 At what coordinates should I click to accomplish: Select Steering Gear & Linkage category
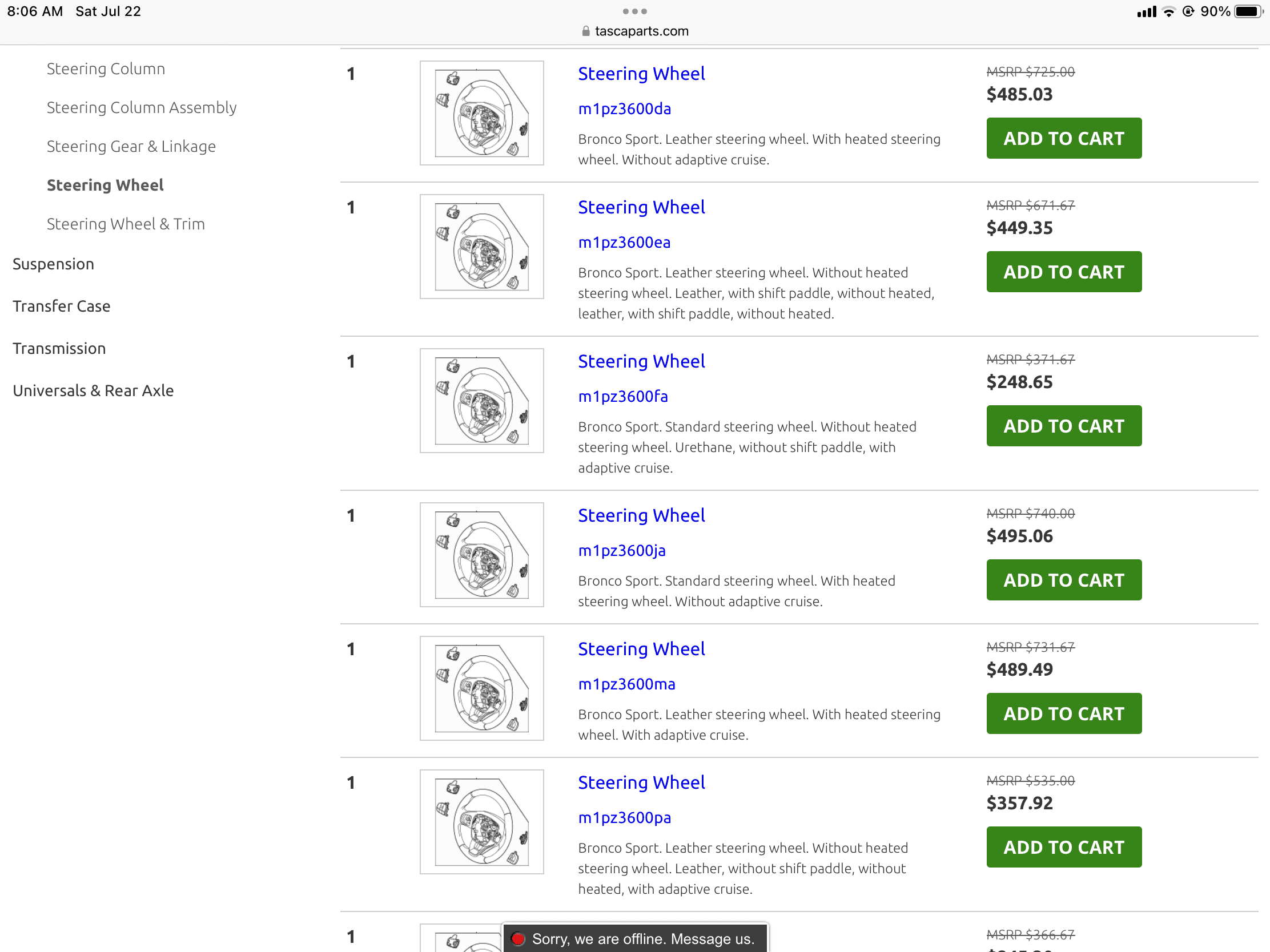(131, 146)
